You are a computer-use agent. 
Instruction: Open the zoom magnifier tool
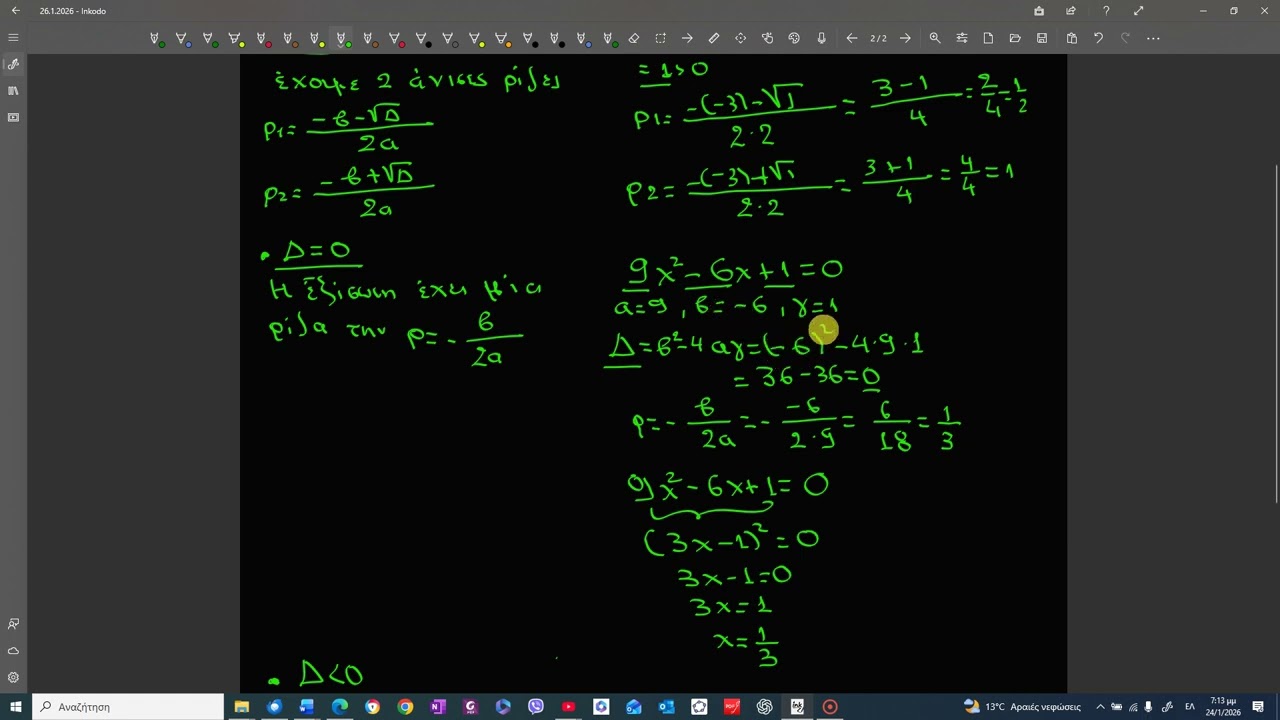935,38
